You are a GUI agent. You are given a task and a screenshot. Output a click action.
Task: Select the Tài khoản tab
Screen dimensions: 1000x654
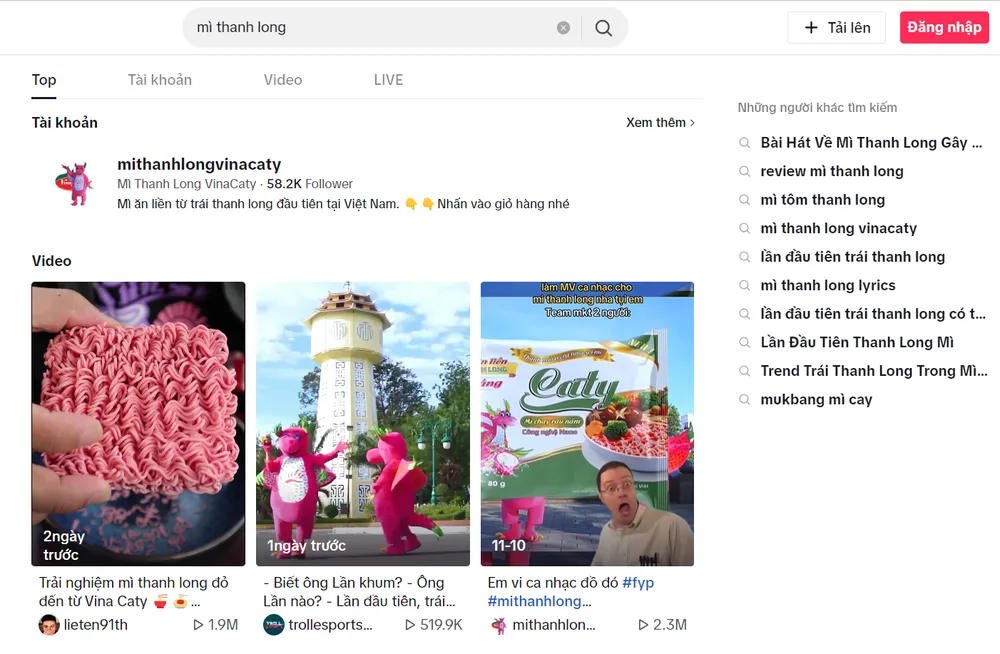tap(159, 79)
